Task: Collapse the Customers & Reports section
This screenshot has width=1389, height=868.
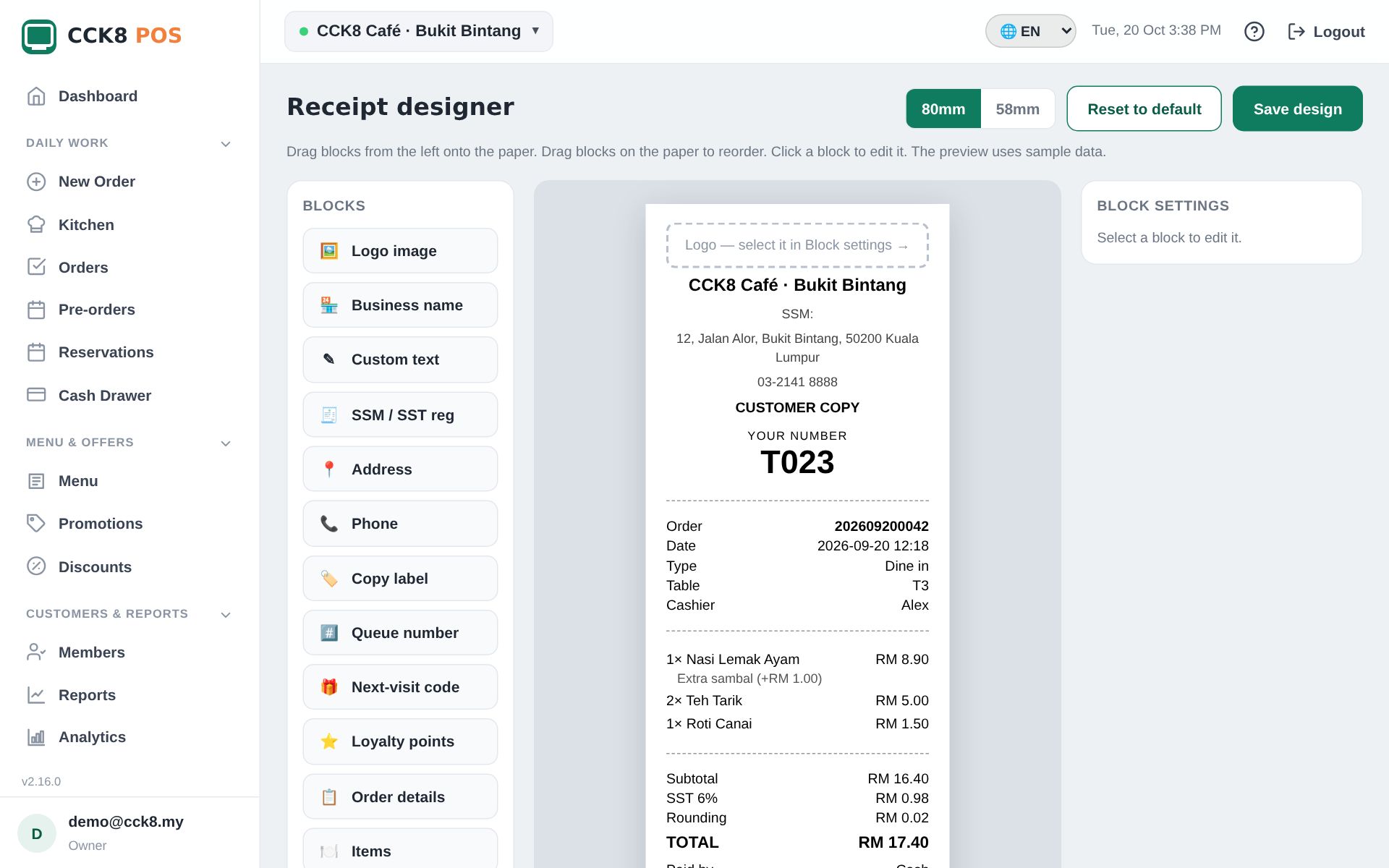Action: (x=226, y=615)
